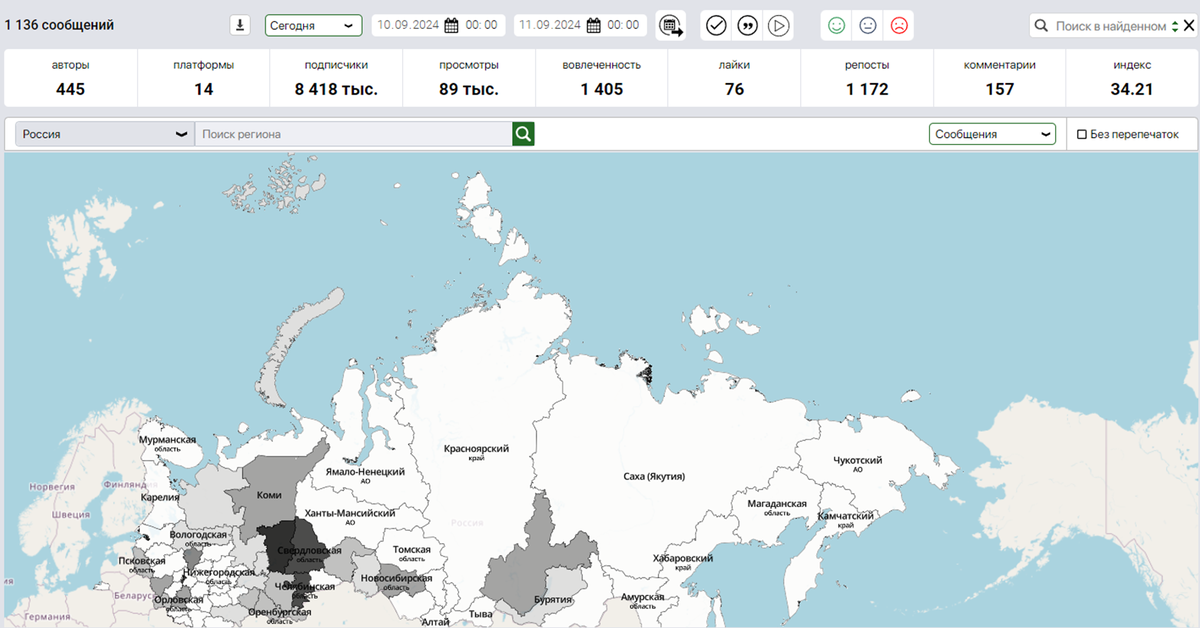
Task: Click Псковская область on the map
Action: click(x=142, y=565)
